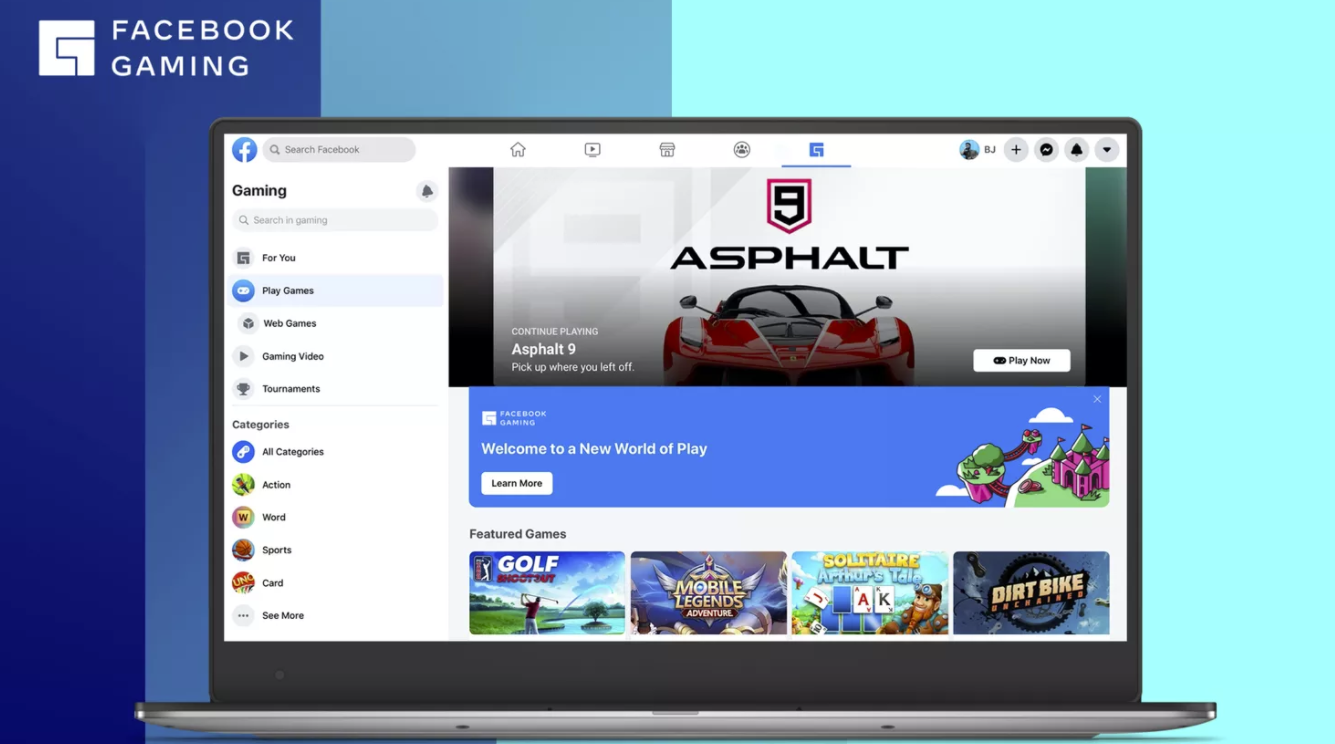Click the Search in gaming field

(335, 220)
